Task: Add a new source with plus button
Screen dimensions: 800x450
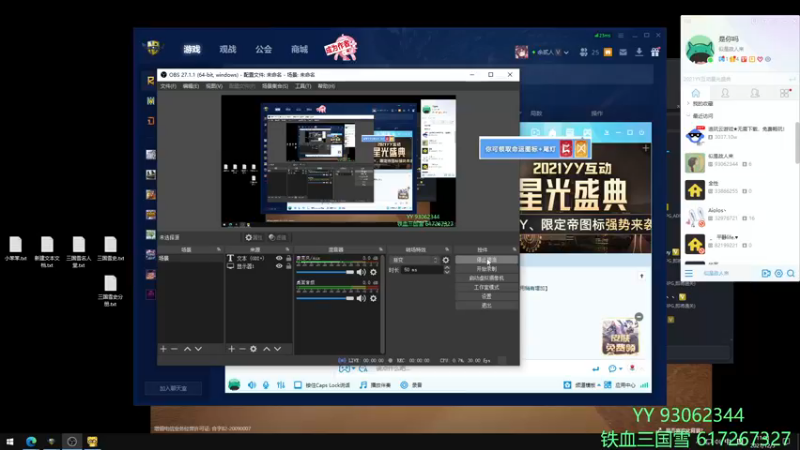Action: (x=231, y=349)
